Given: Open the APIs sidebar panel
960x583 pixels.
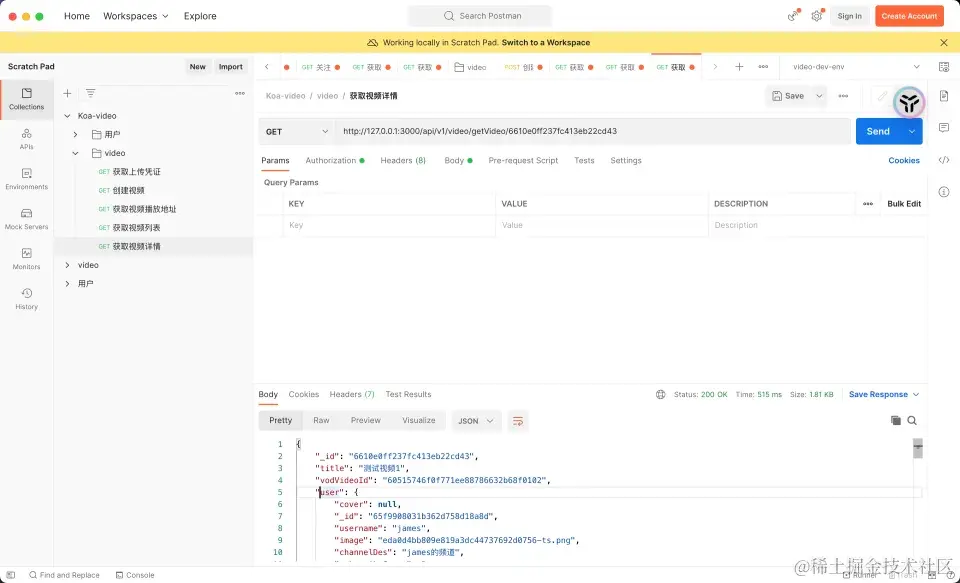Looking at the screenshot, I should tap(26, 139).
